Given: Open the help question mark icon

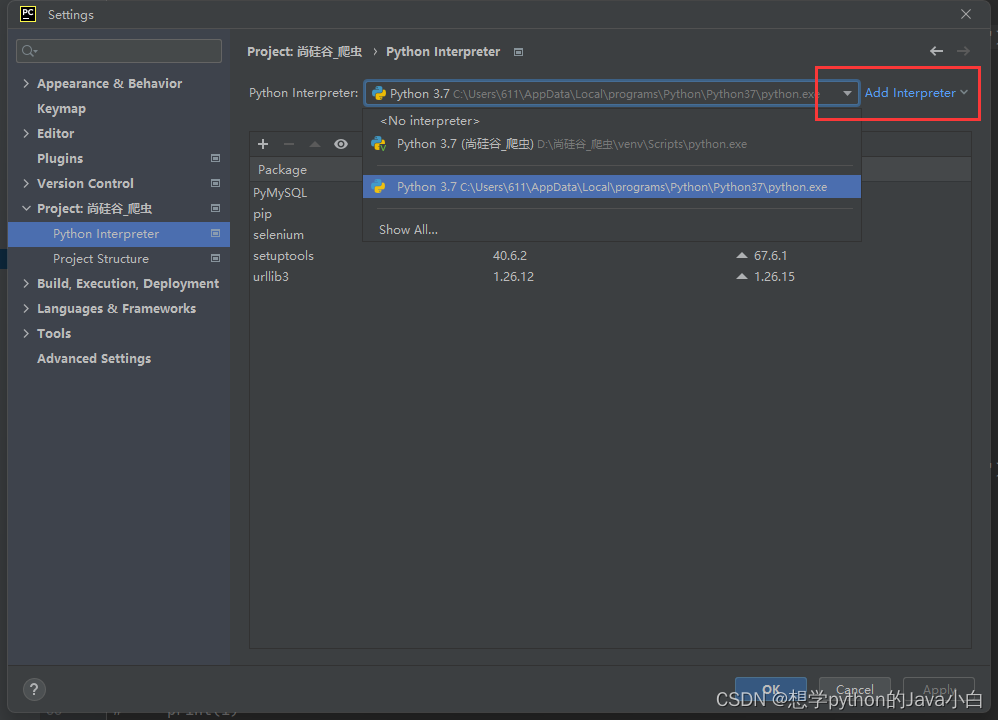Looking at the screenshot, I should click(33, 689).
